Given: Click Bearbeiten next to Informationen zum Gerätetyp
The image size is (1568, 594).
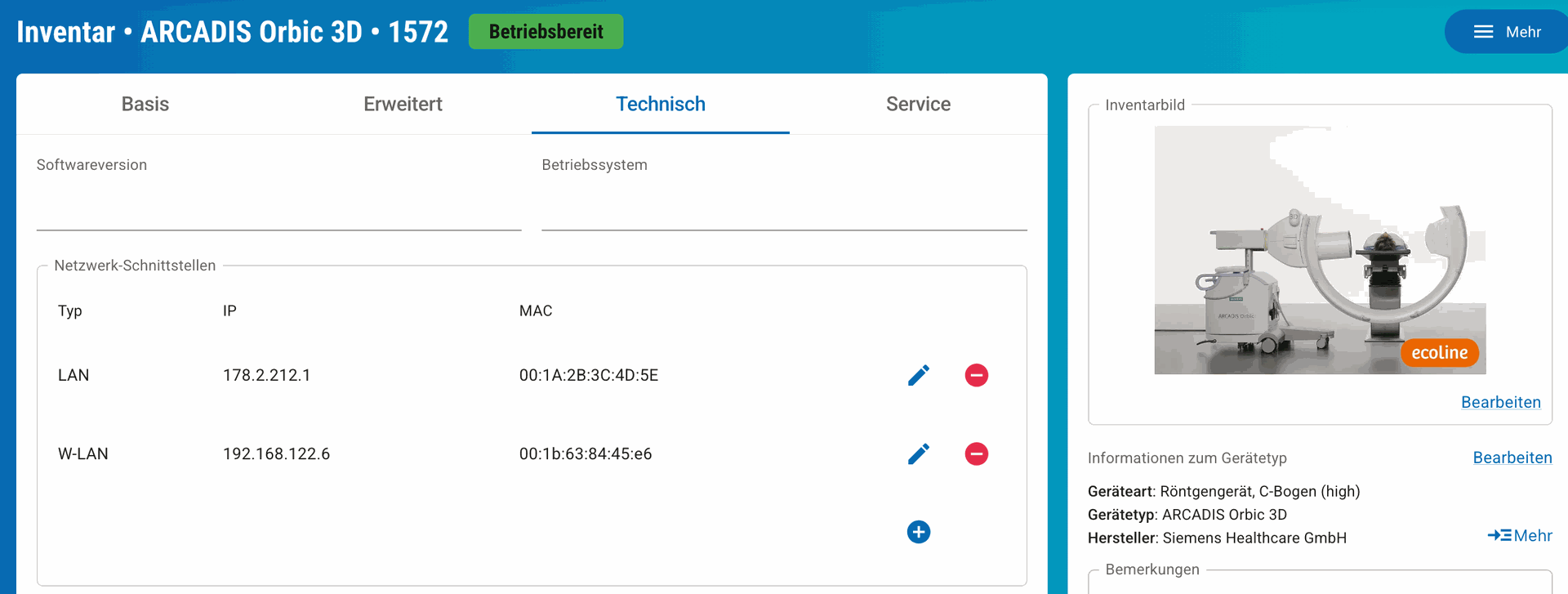Looking at the screenshot, I should pos(1512,458).
